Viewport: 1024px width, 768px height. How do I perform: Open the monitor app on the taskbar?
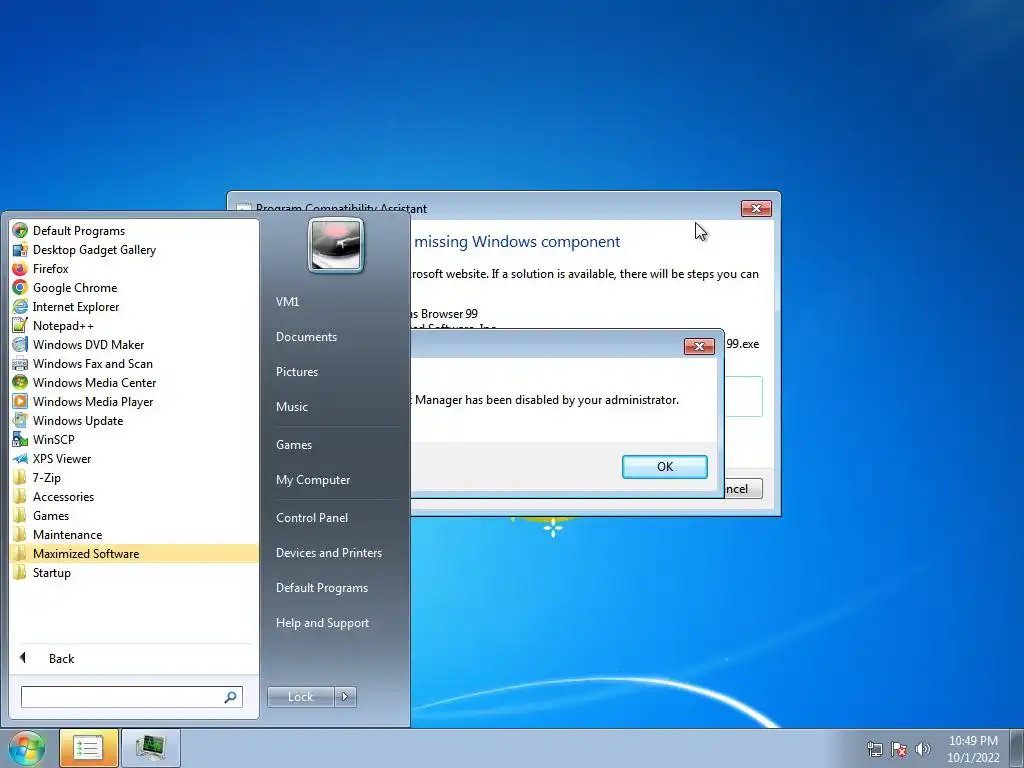pos(150,748)
